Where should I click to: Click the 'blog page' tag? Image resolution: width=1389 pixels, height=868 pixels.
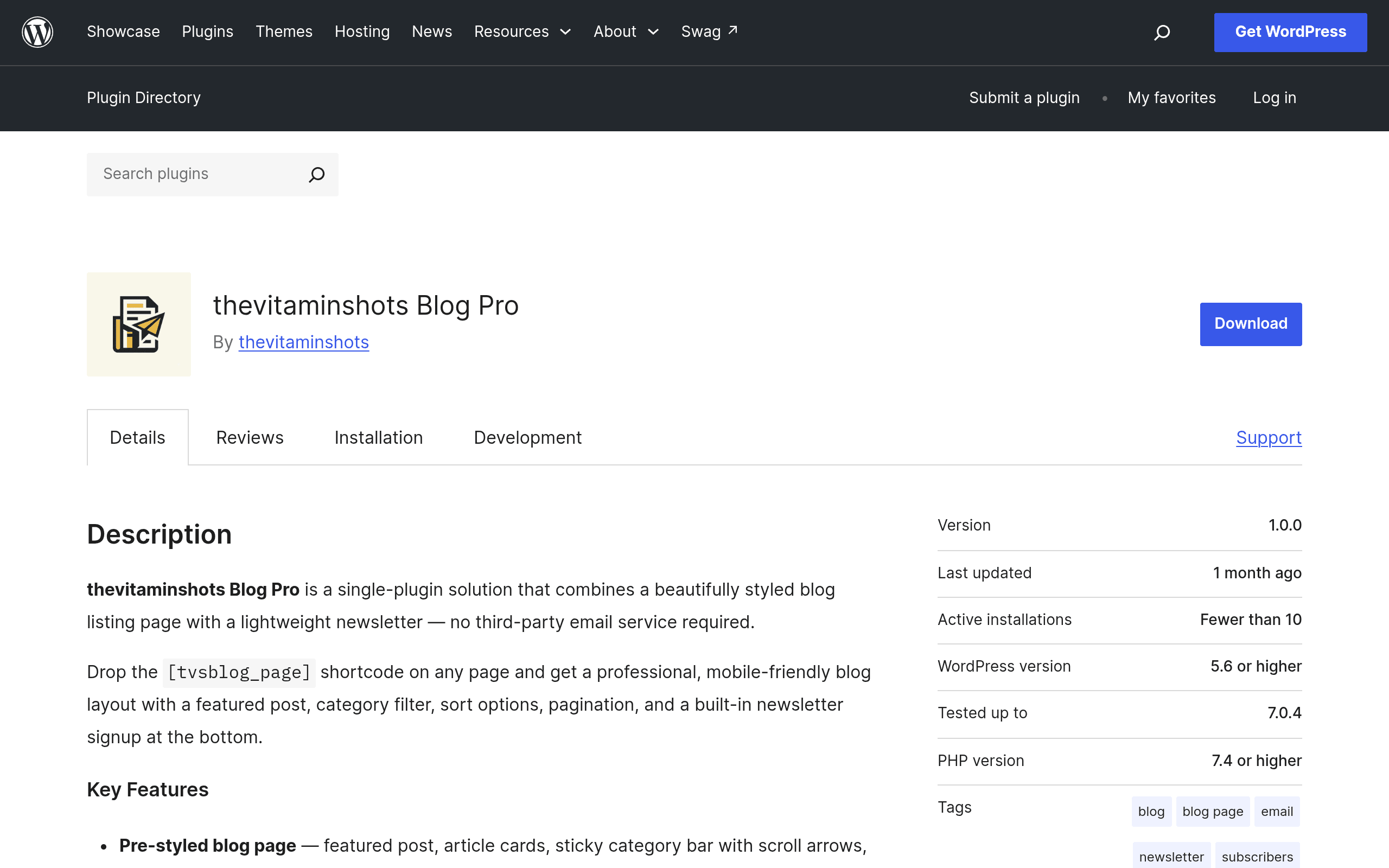pyautogui.click(x=1213, y=811)
